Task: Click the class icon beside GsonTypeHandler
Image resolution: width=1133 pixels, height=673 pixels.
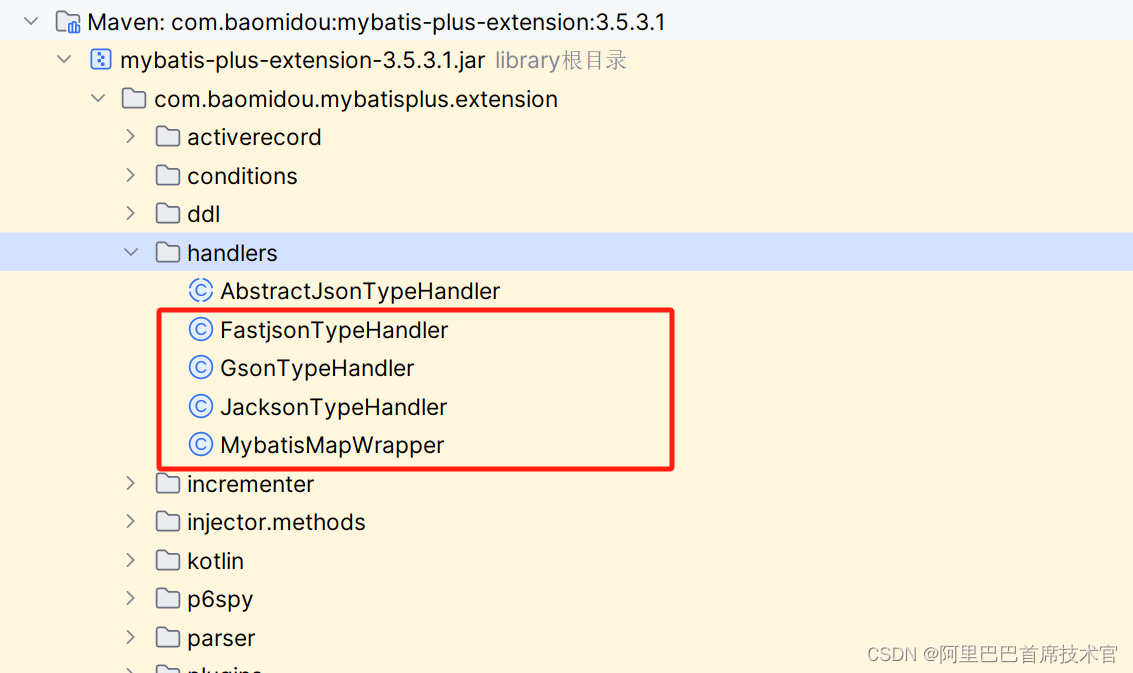Action: coord(200,368)
